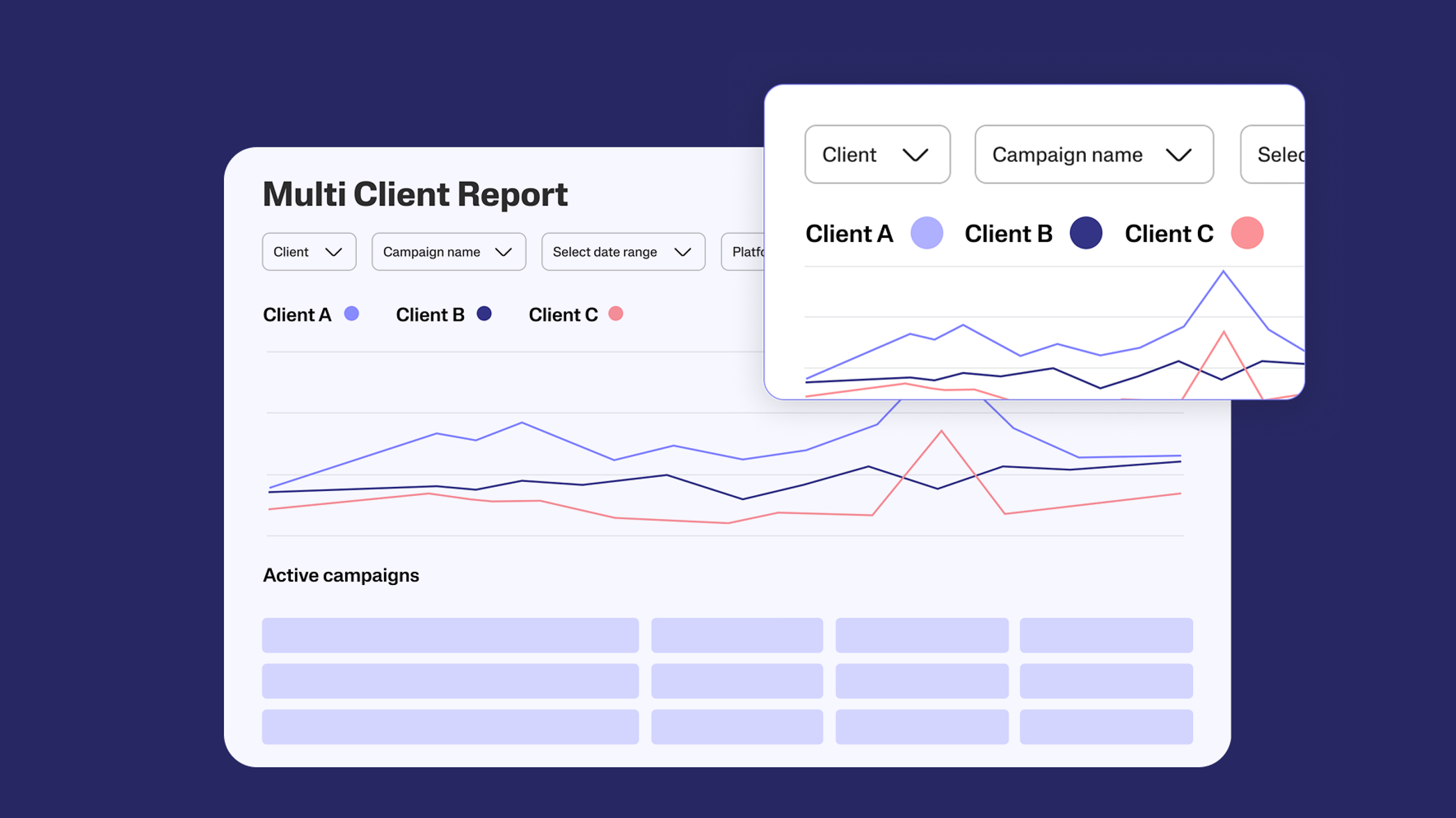Click large Client A lavender swatch in popup

coord(927,233)
